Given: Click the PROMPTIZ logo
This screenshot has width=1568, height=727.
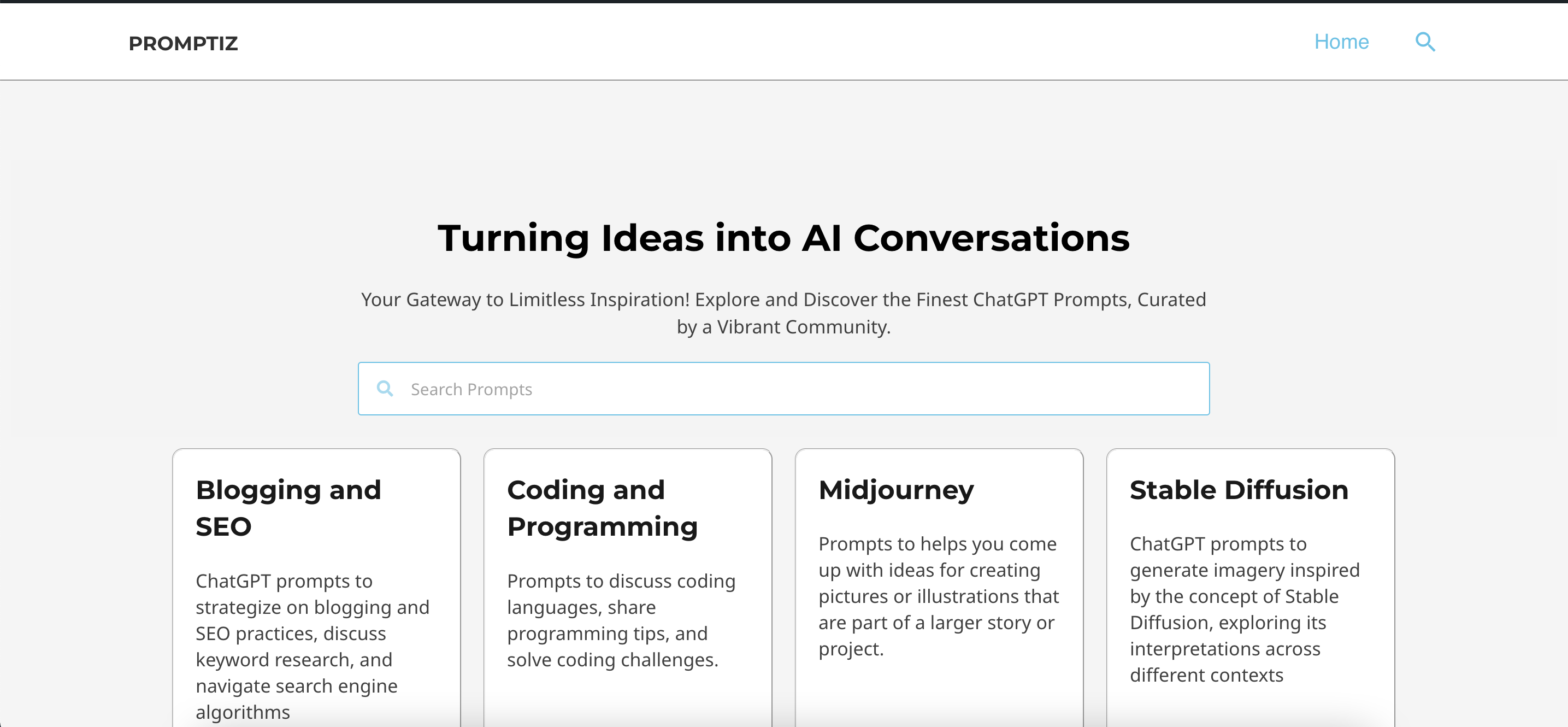Looking at the screenshot, I should click(183, 43).
